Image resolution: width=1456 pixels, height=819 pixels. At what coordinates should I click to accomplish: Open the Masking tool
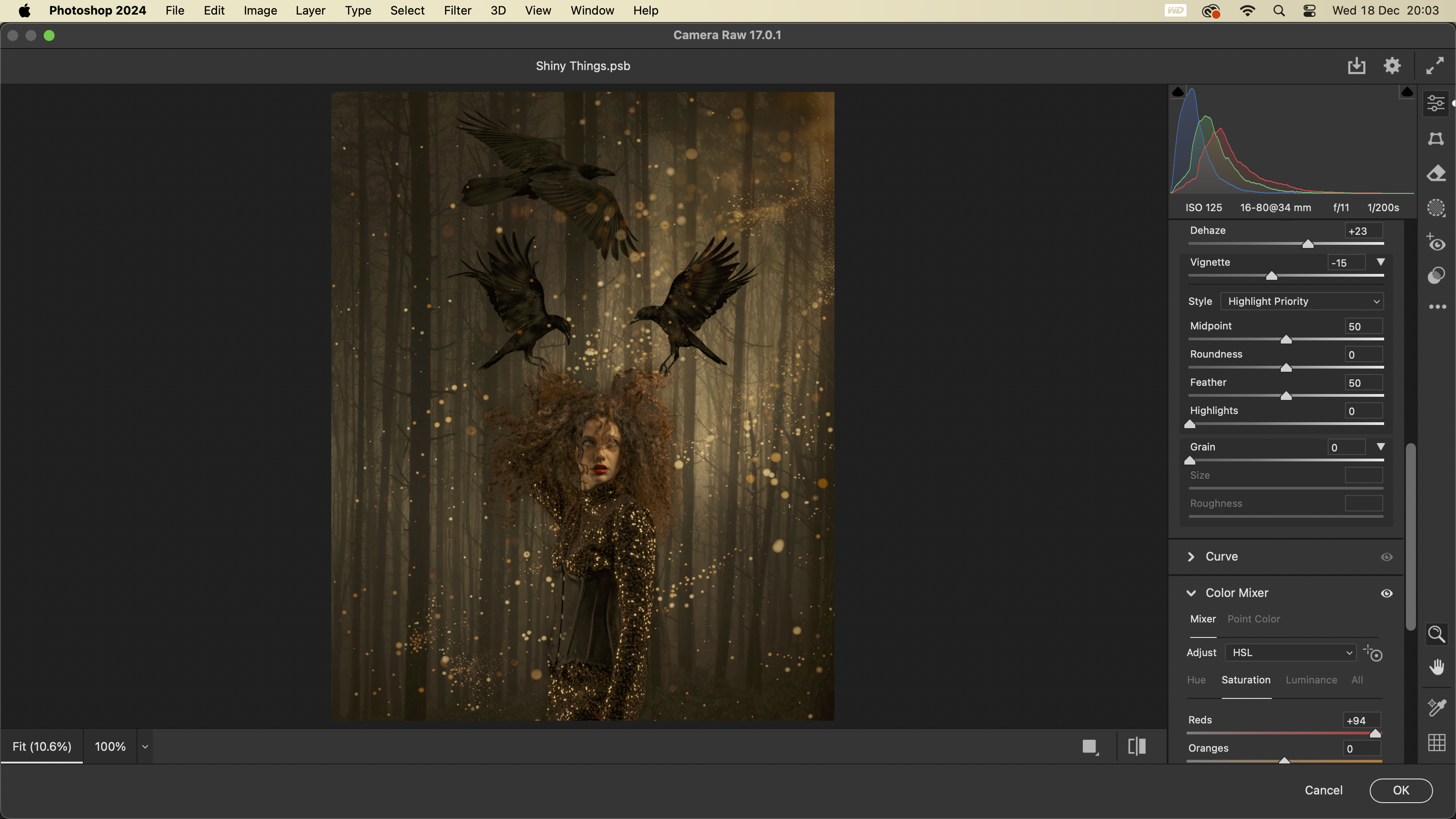click(x=1436, y=208)
